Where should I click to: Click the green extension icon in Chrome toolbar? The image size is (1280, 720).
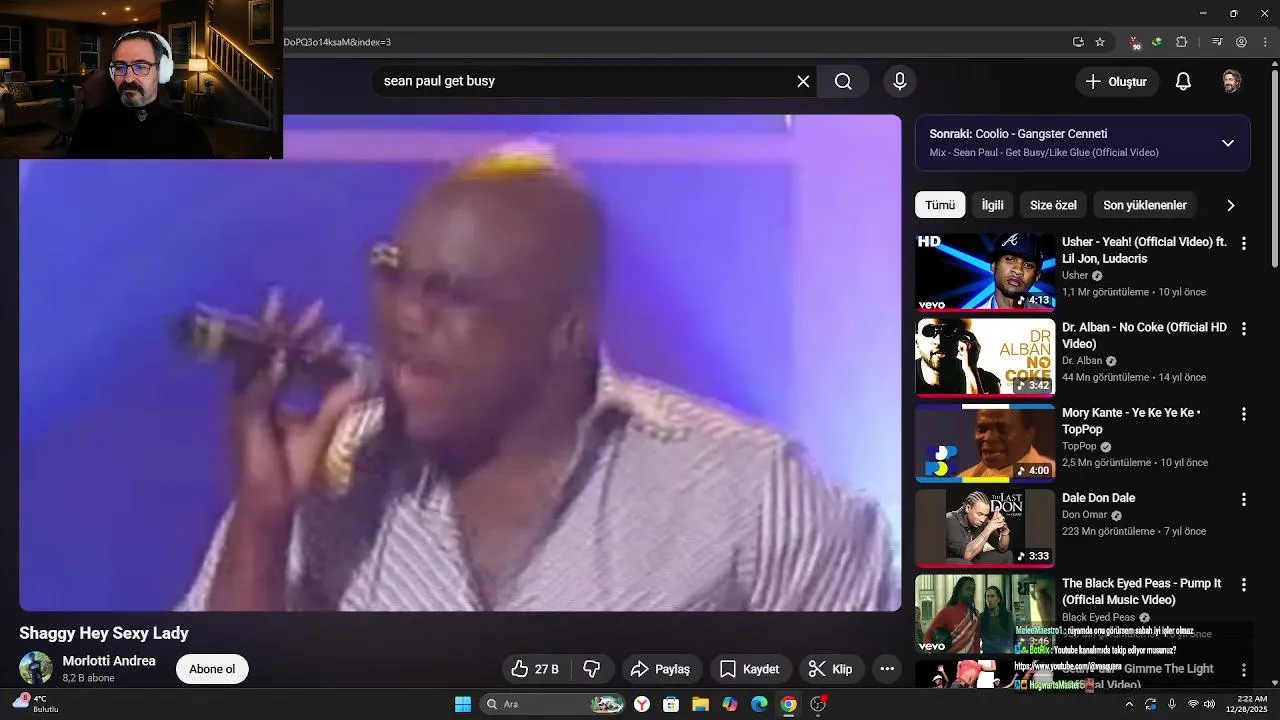(1157, 42)
